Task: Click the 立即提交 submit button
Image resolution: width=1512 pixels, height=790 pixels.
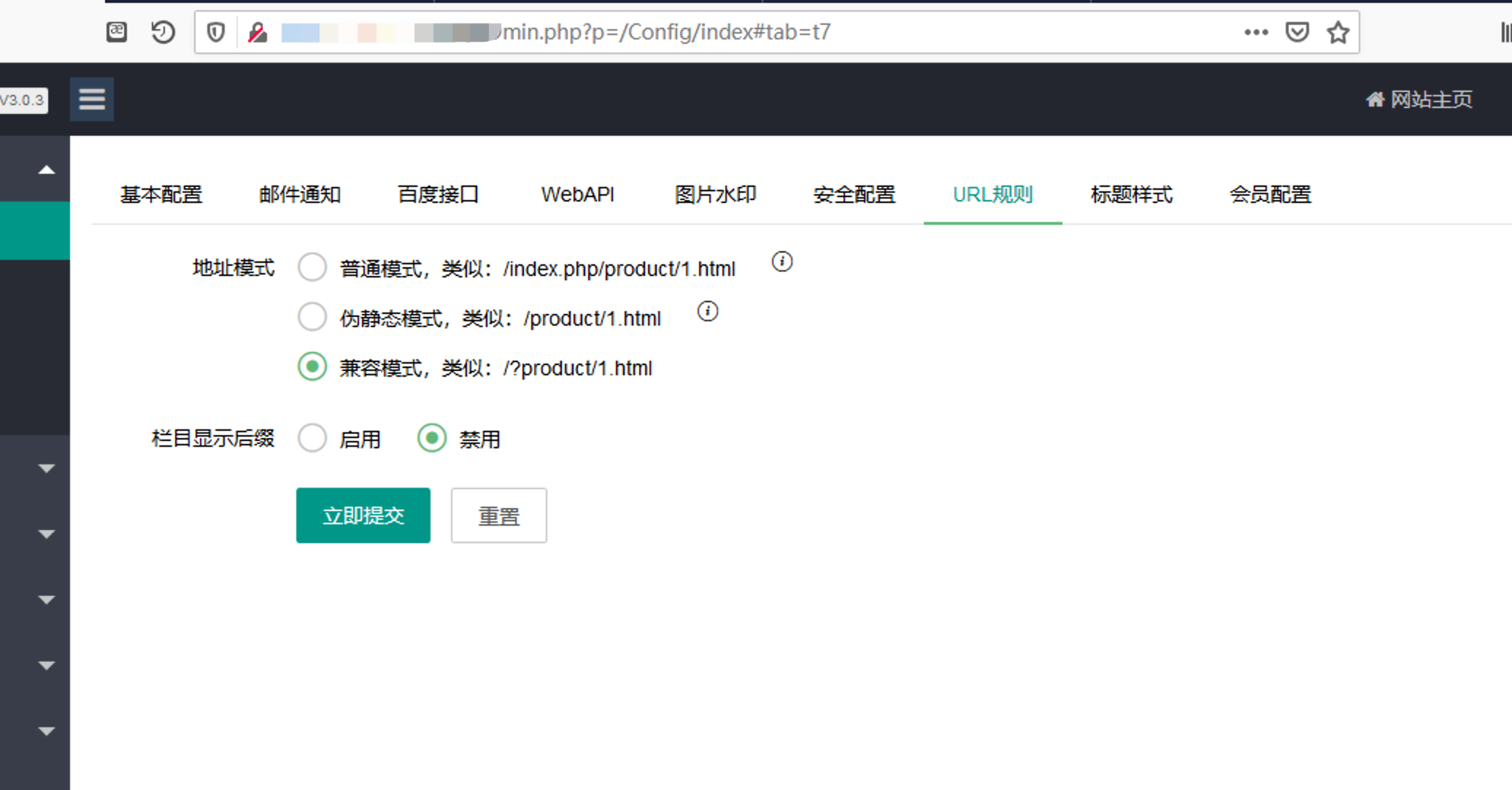Action: 363,515
